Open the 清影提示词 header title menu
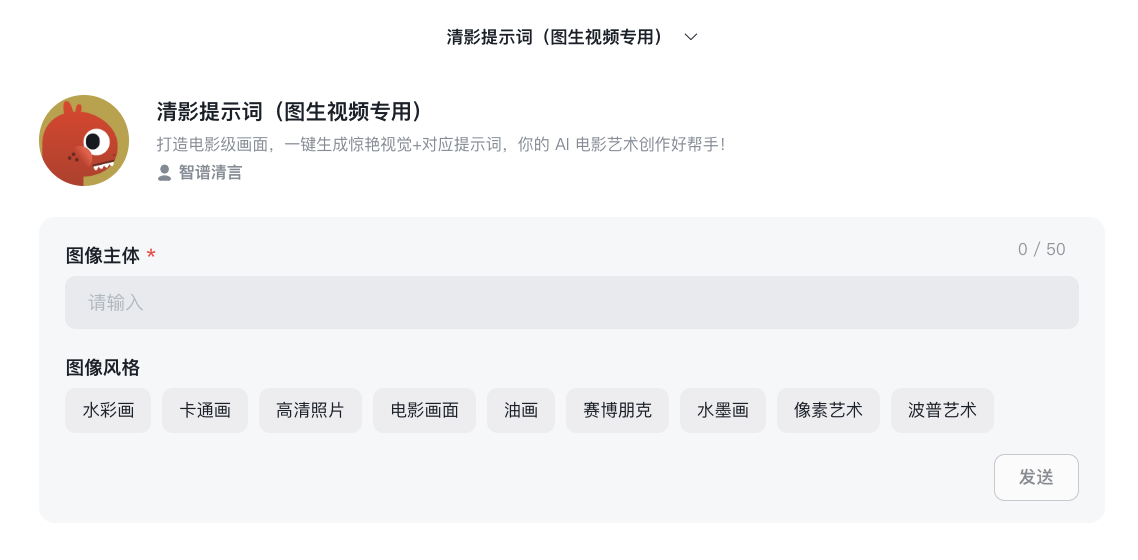The image size is (1138, 560). [x=554, y=37]
